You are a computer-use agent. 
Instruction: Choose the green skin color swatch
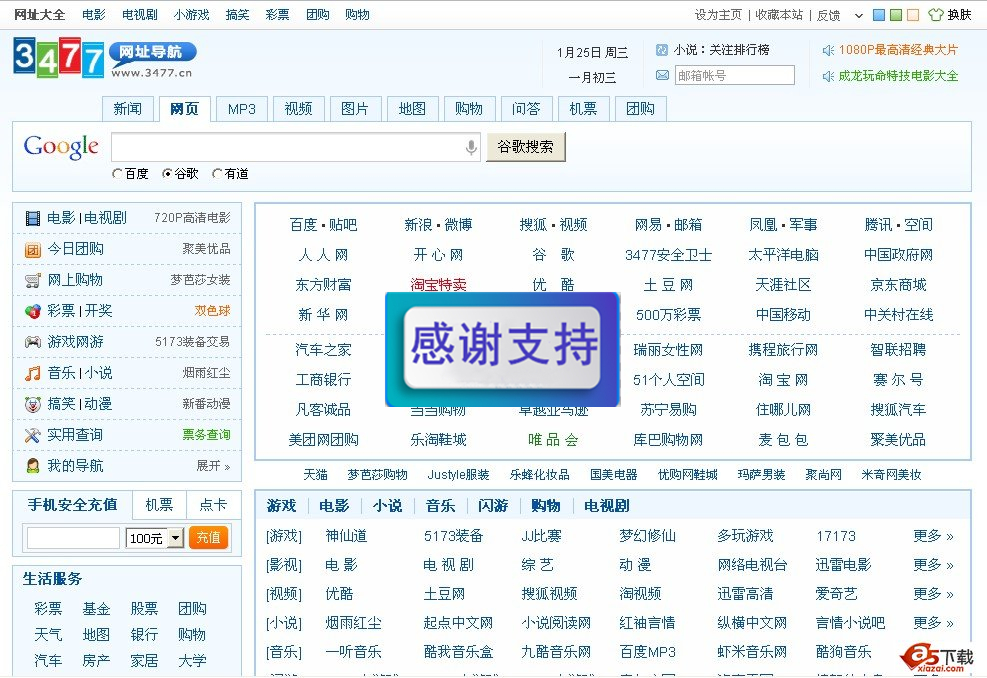point(896,15)
